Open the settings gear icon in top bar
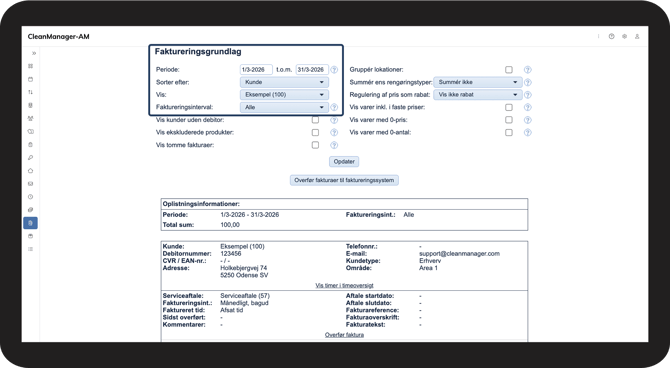Viewport: 670px width, 368px height. pyautogui.click(x=624, y=37)
